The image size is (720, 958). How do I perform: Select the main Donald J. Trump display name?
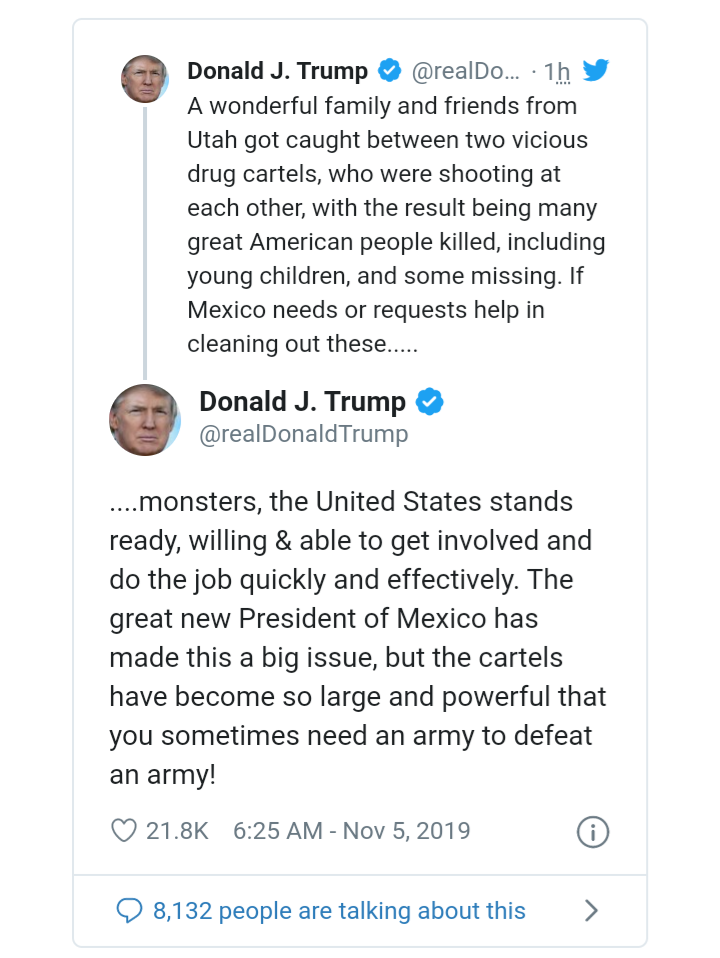(302, 402)
